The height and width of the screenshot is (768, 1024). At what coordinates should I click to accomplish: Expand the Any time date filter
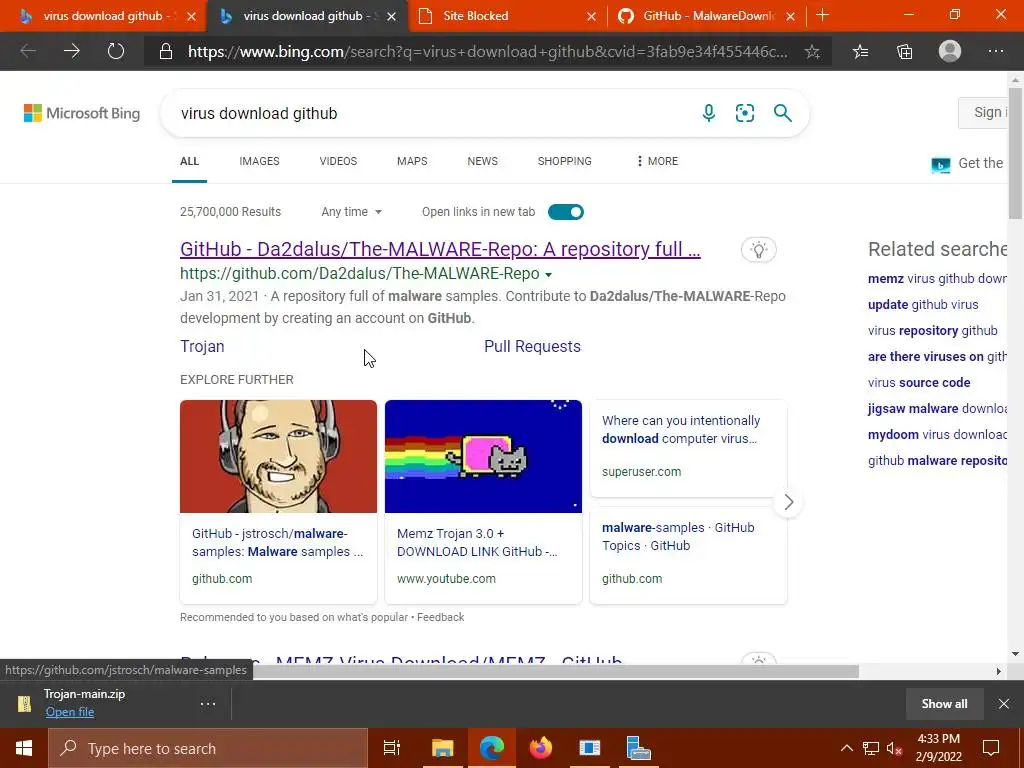coord(351,212)
